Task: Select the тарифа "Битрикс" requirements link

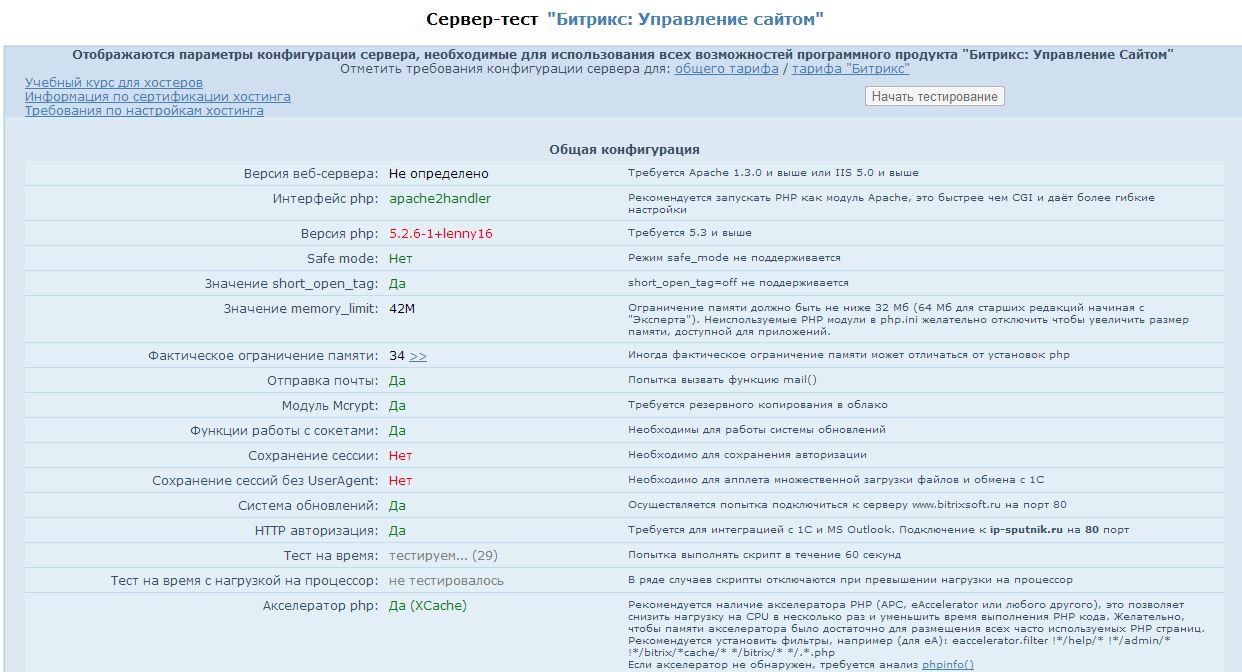Action: click(850, 69)
